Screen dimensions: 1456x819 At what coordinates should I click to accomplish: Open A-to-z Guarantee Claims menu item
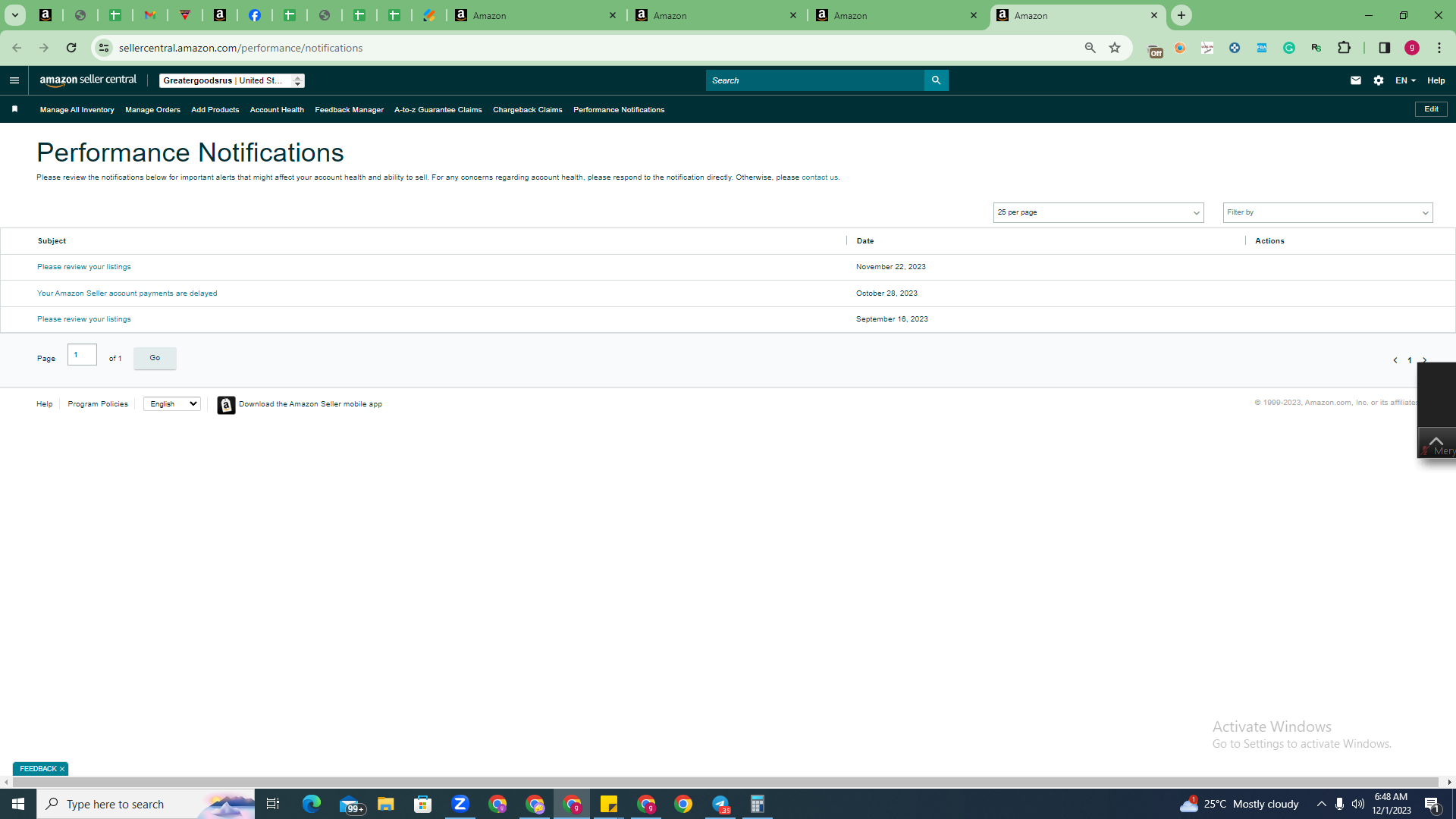click(438, 110)
